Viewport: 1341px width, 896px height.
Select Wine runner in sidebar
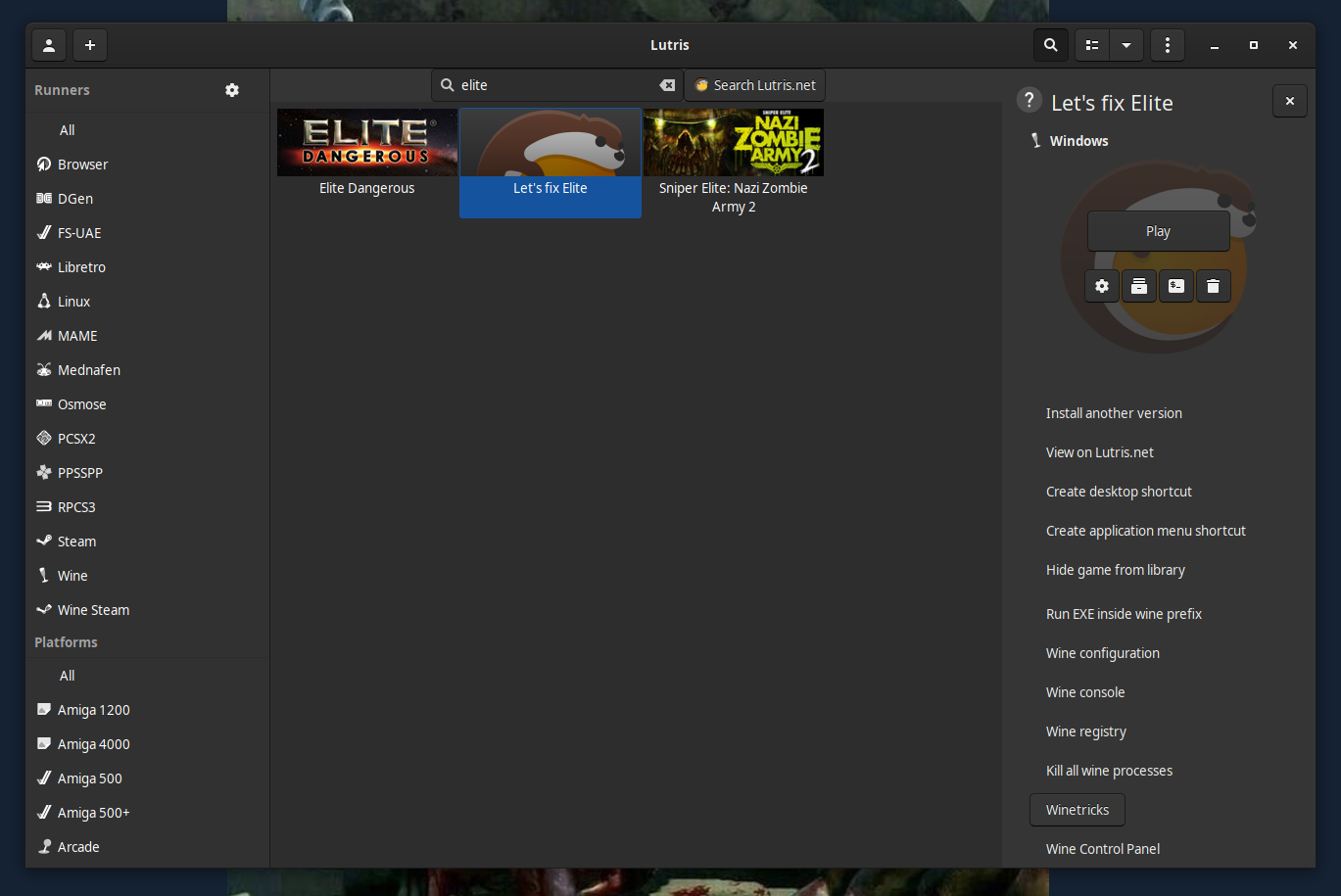(x=147, y=576)
